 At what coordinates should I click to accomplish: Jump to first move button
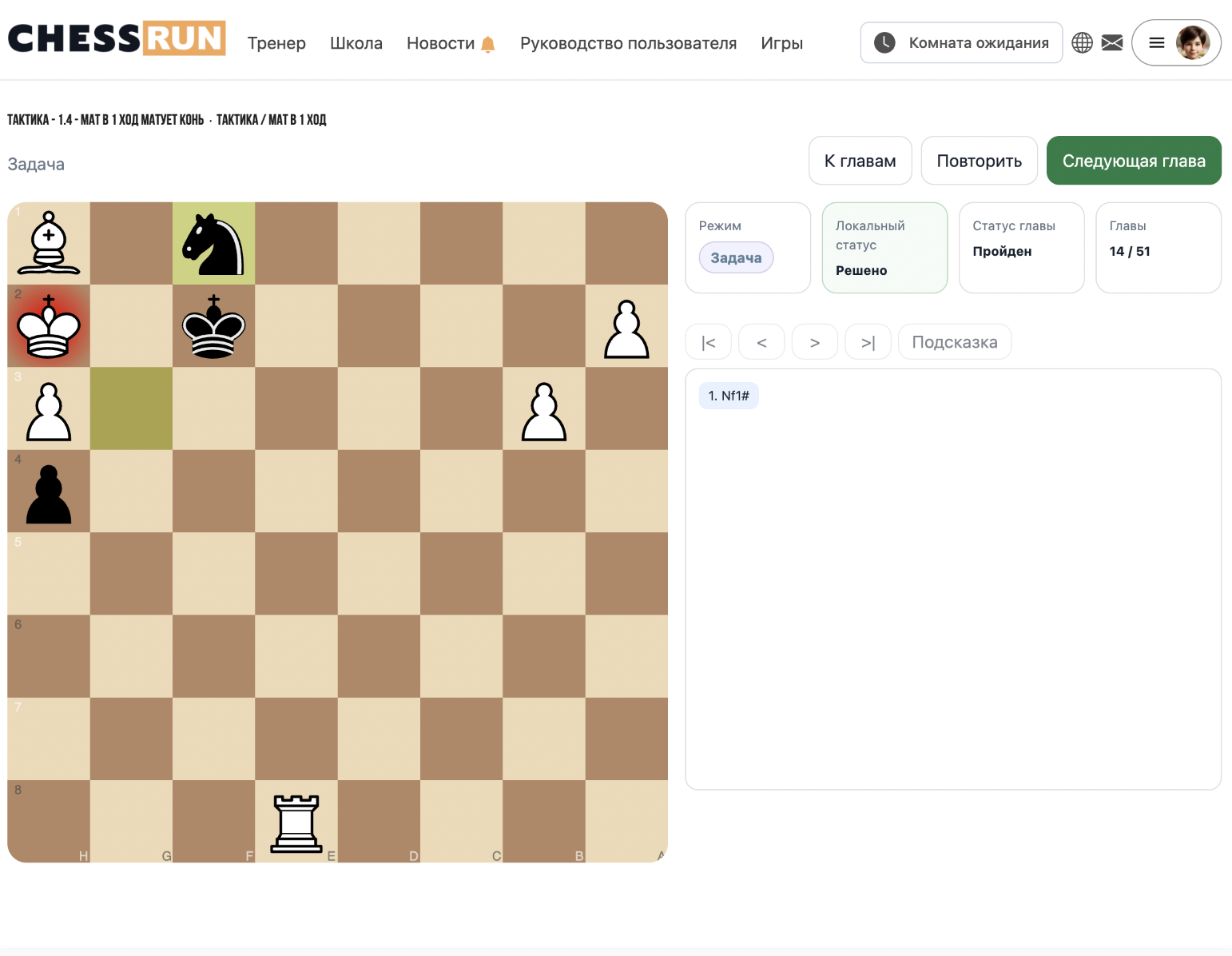click(x=709, y=342)
